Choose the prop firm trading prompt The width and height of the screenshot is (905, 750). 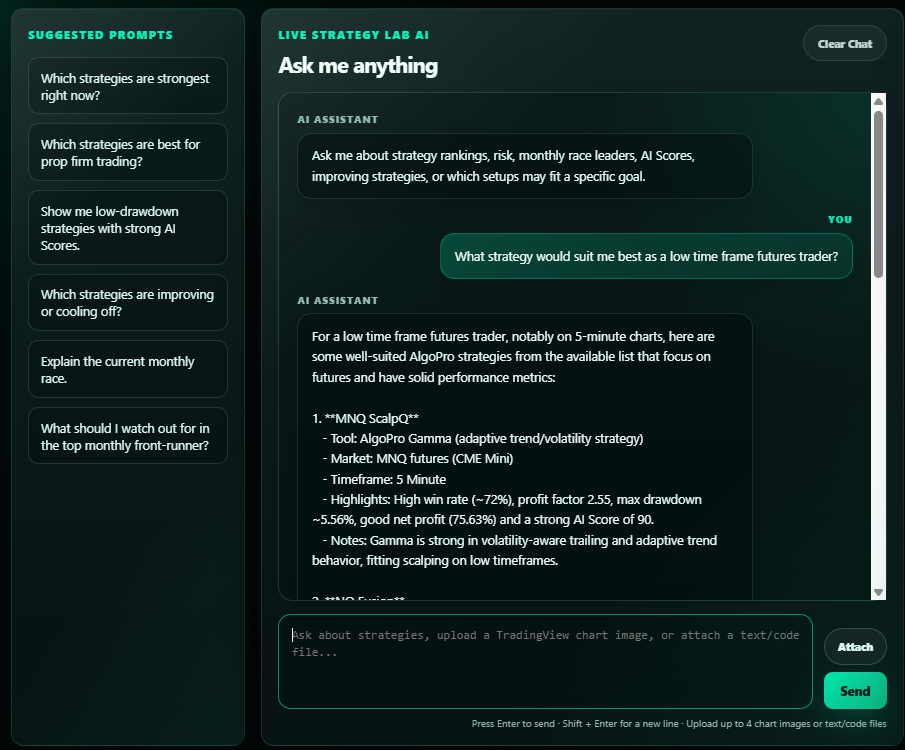[128, 152]
